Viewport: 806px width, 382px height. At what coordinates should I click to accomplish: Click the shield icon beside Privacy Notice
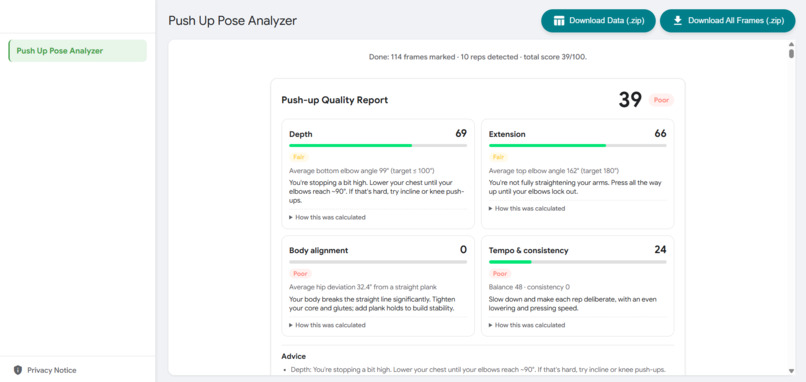17,370
